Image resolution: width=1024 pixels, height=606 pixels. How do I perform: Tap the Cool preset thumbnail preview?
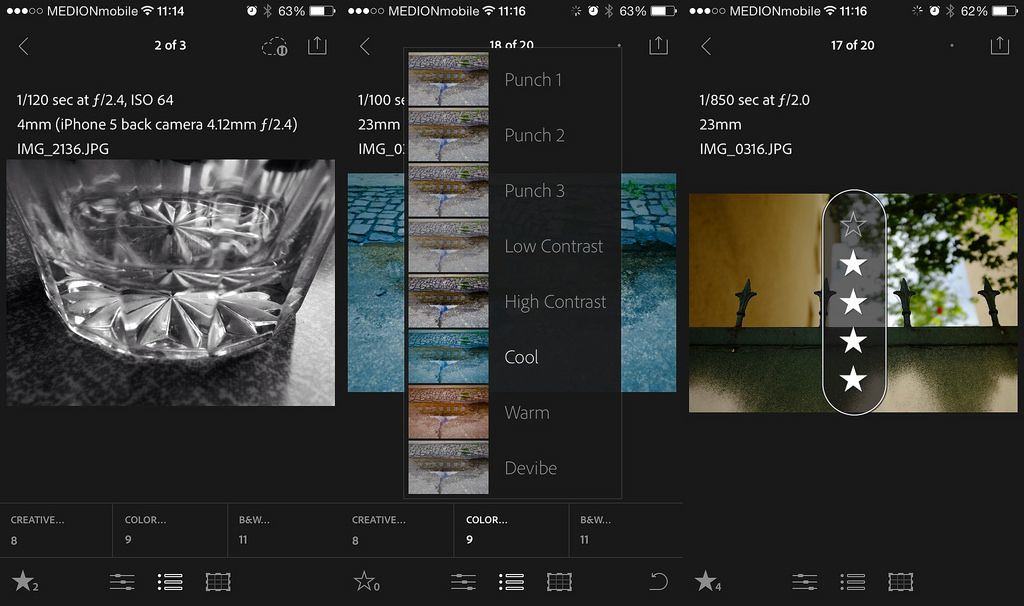pyautogui.click(x=448, y=357)
